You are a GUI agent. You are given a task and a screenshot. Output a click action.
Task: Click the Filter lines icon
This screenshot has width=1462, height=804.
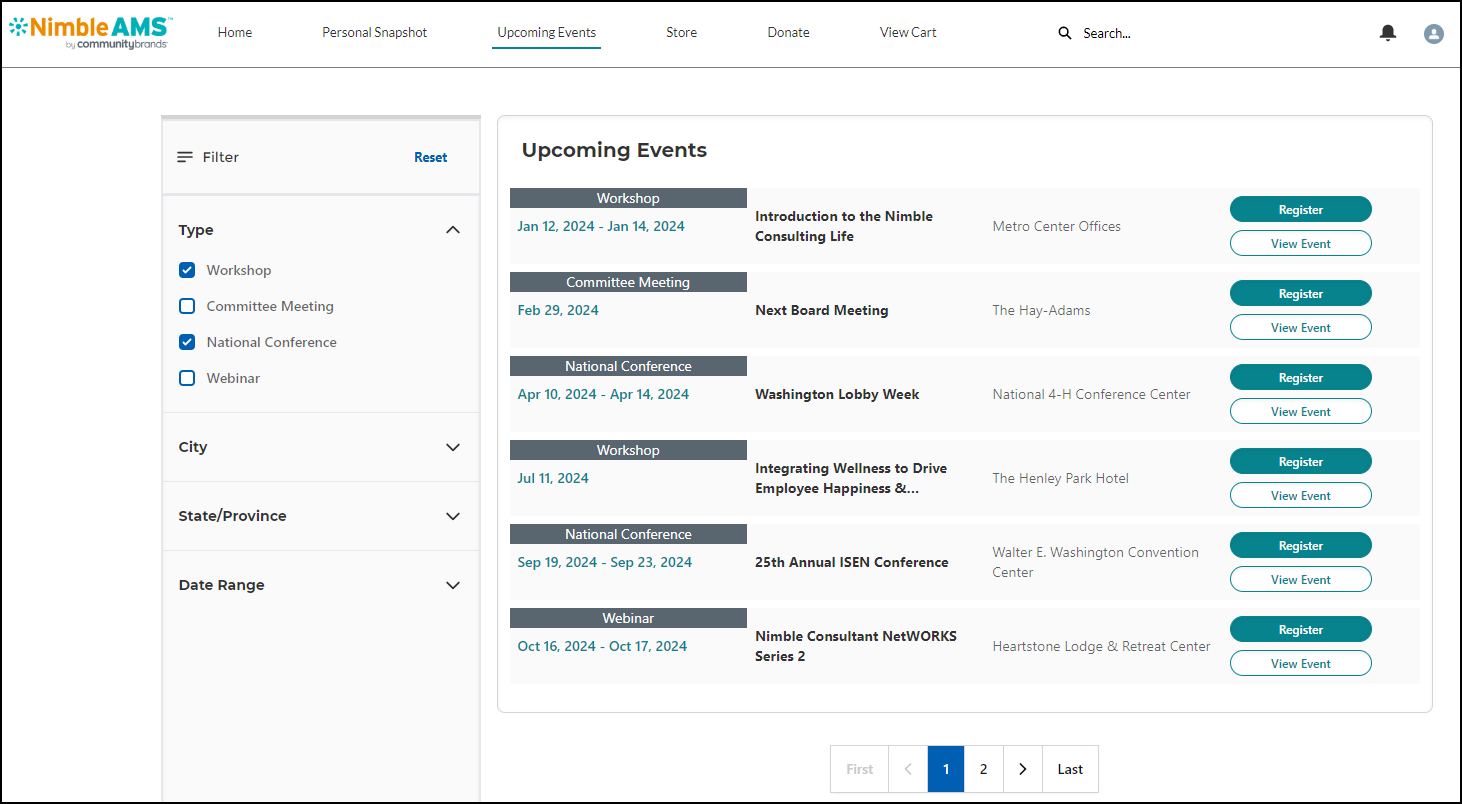(x=185, y=157)
